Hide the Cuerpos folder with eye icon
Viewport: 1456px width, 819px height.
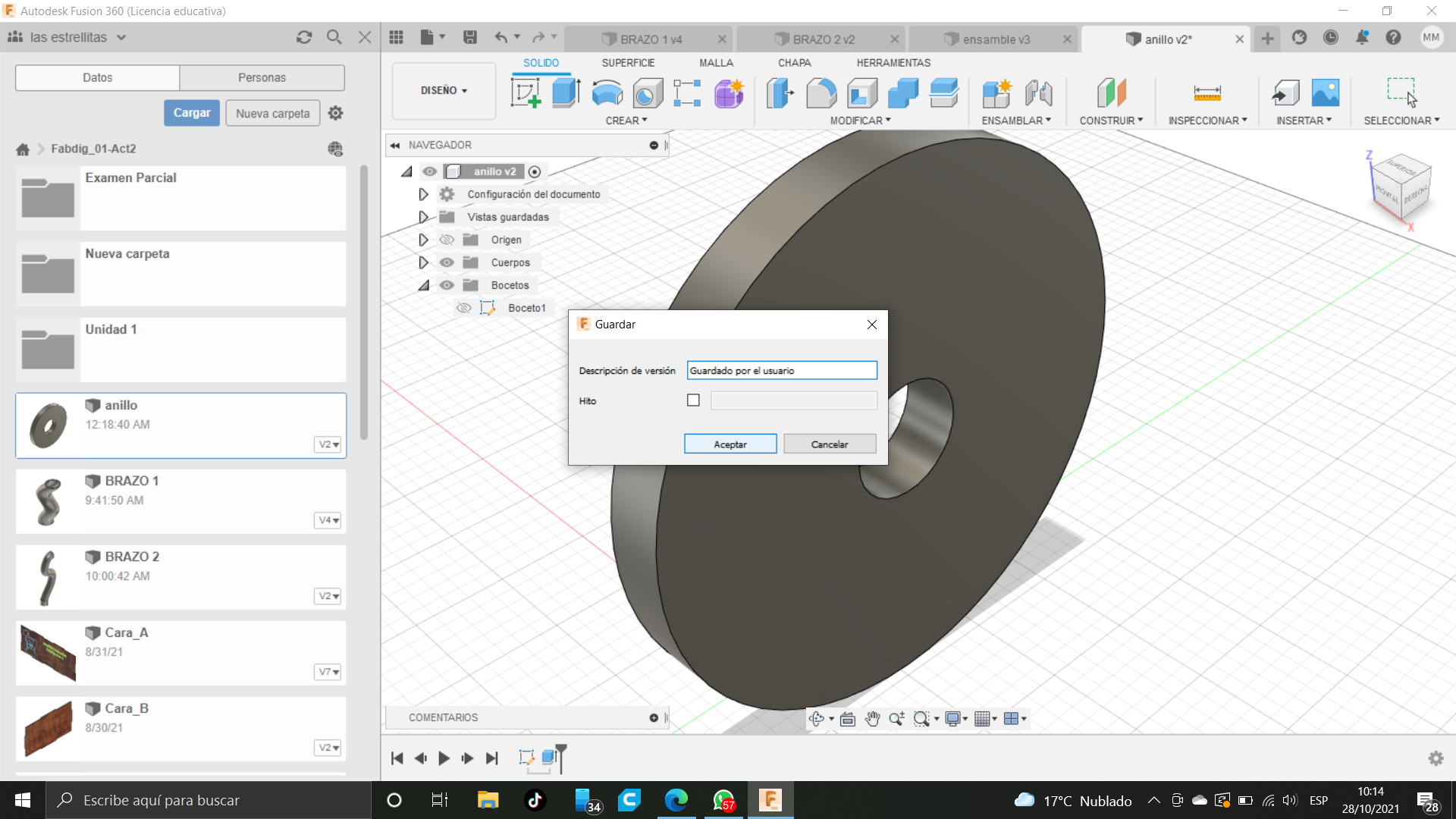tap(447, 262)
